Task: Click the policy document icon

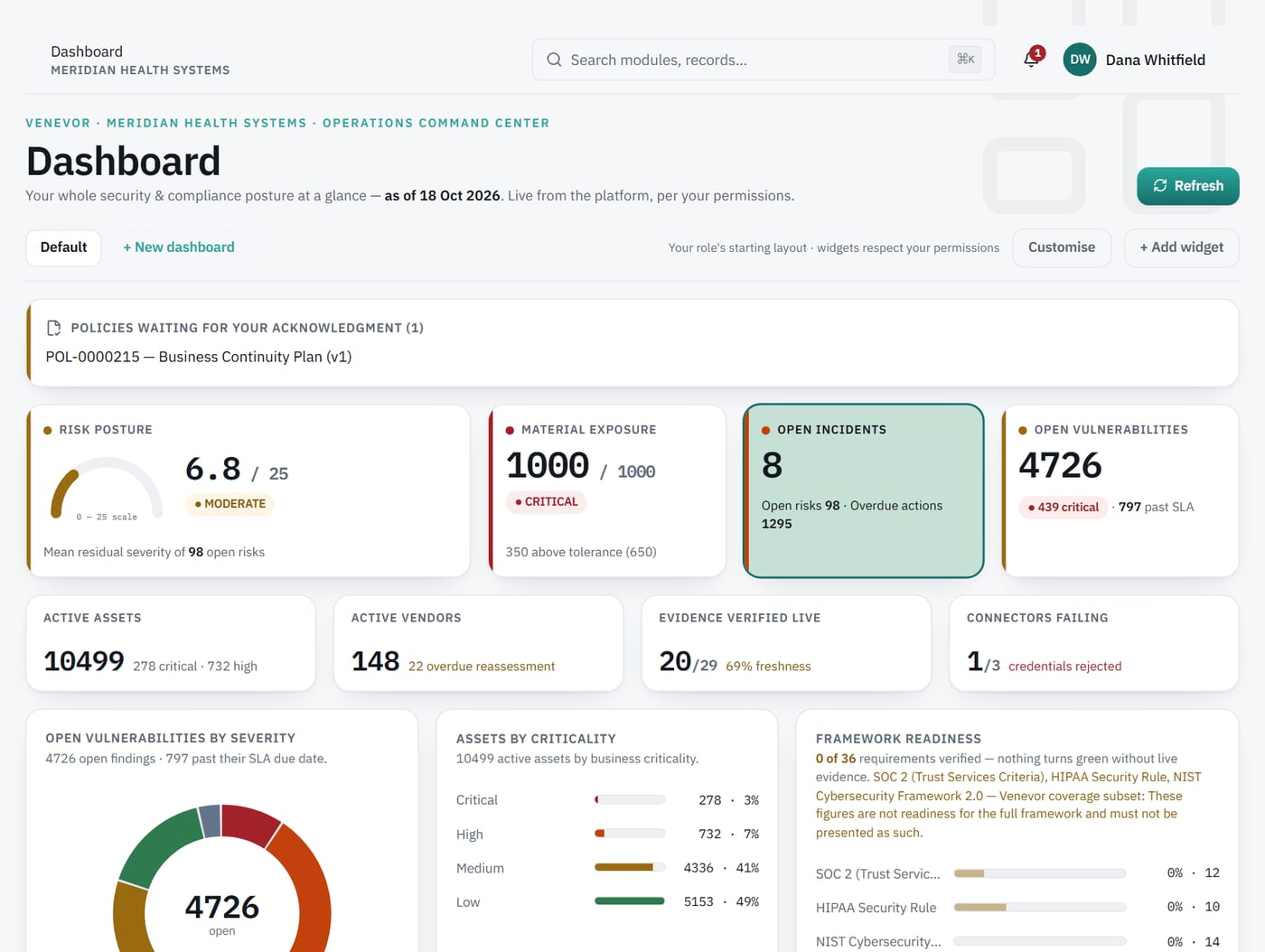Action: (x=54, y=328)
